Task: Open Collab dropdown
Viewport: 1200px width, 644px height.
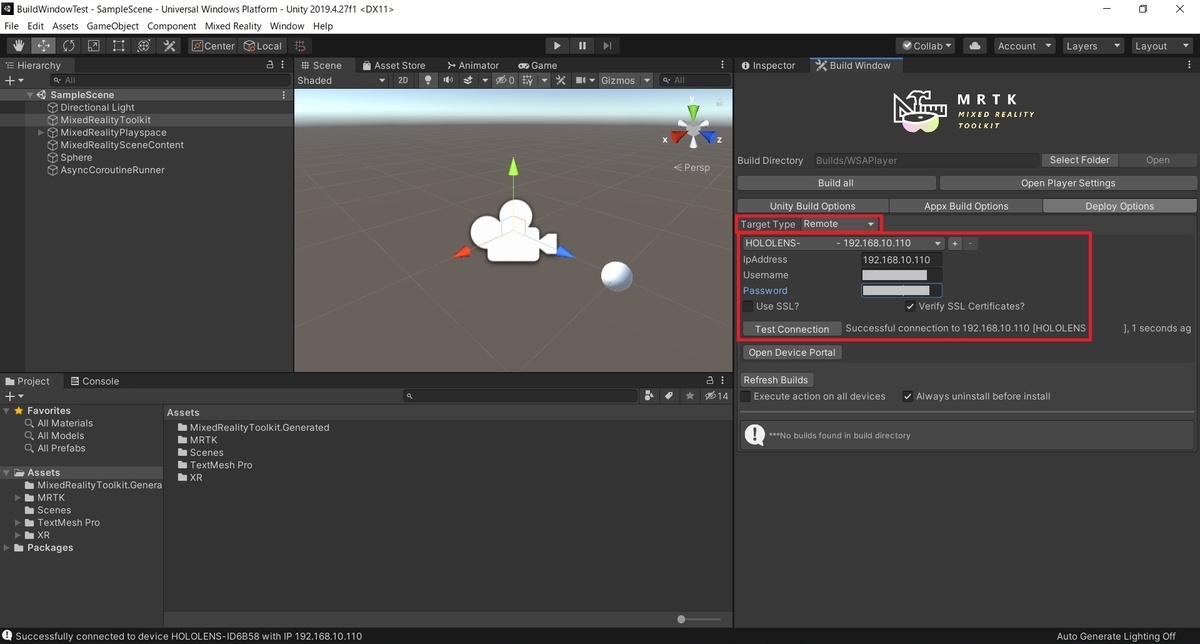Action: 926,46
